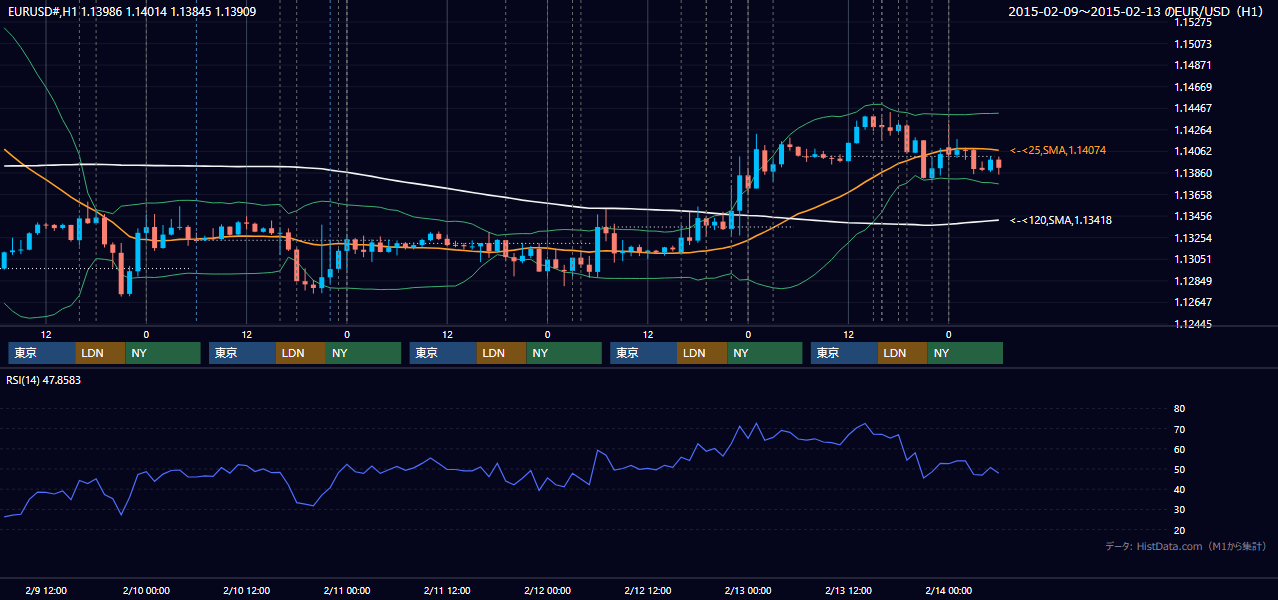Click price axis value 1.12647
The height and width of the screenshot is (600, 1278).
point(1192,302)
